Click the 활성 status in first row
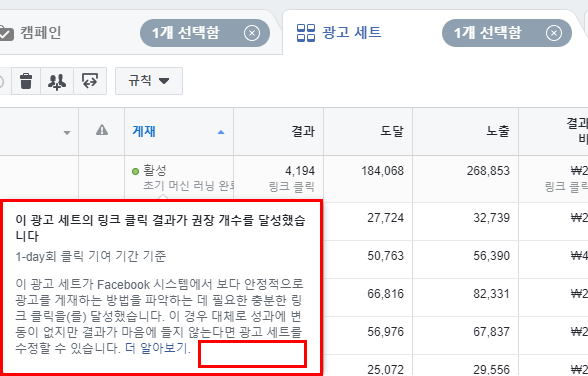This screenshot has width=588, height=376. pyautogui.click(x=154, y=171)
